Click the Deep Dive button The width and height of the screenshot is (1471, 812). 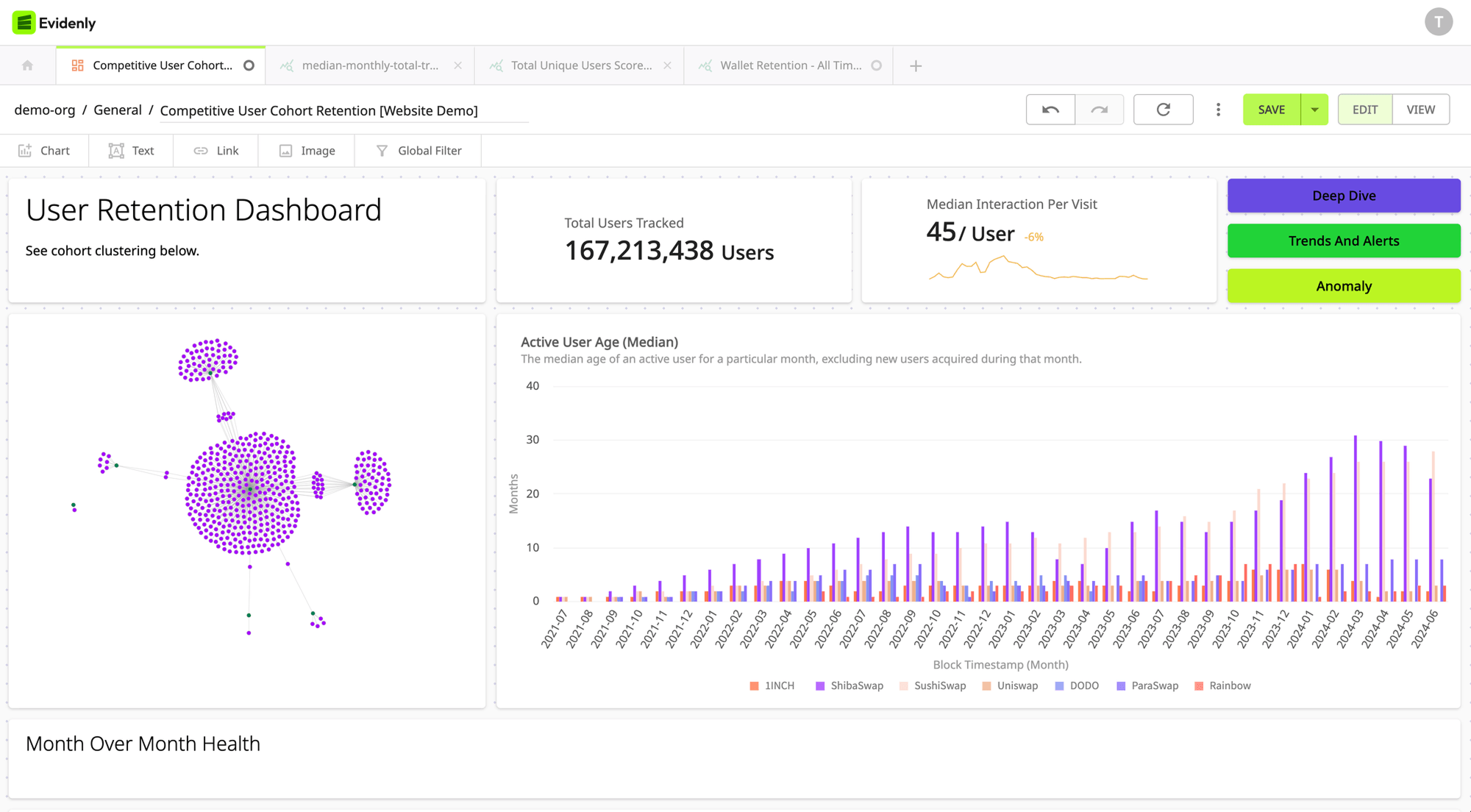[1343, 196]
